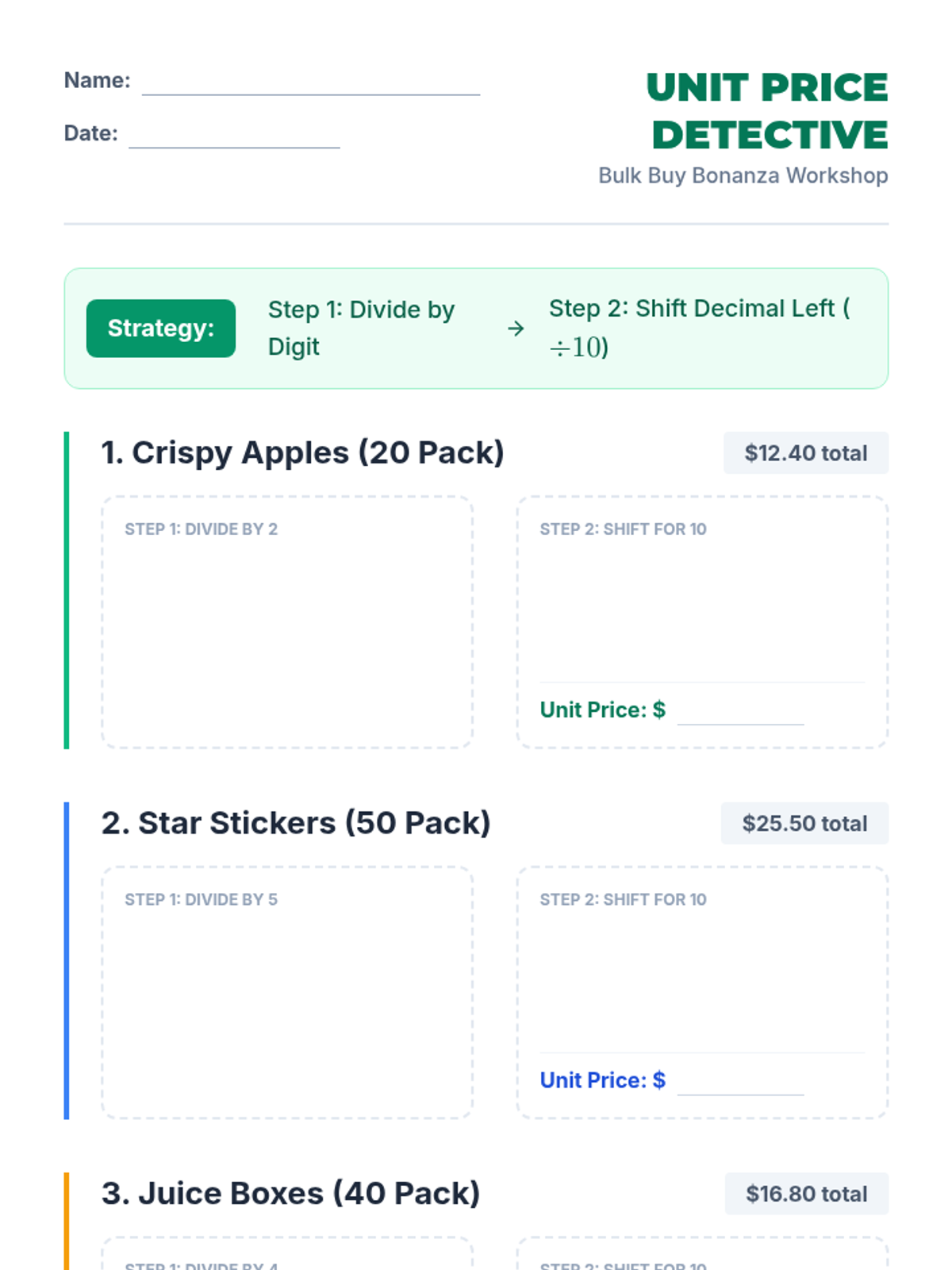This screenshot has width=952, height=1270.
Task: Click the Bulk Buy Bonanza Workshop subtitle
Action: [743, 175]
